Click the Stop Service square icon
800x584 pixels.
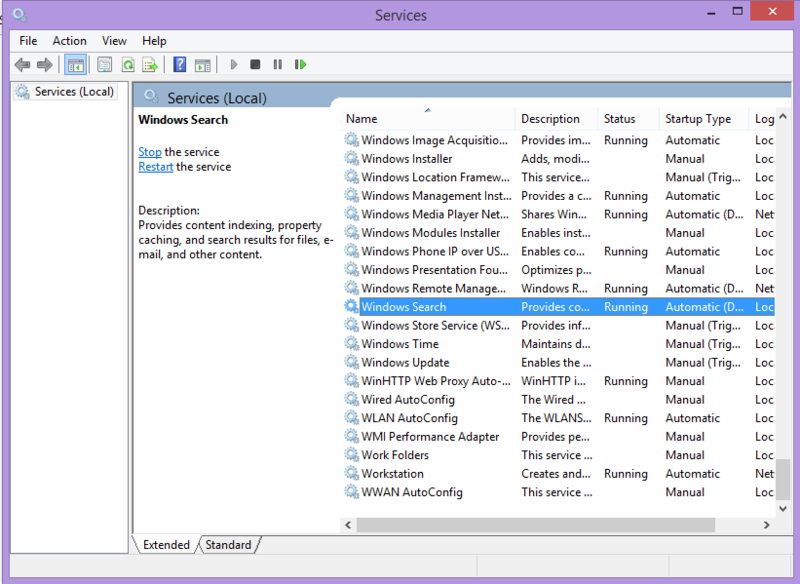255,65
